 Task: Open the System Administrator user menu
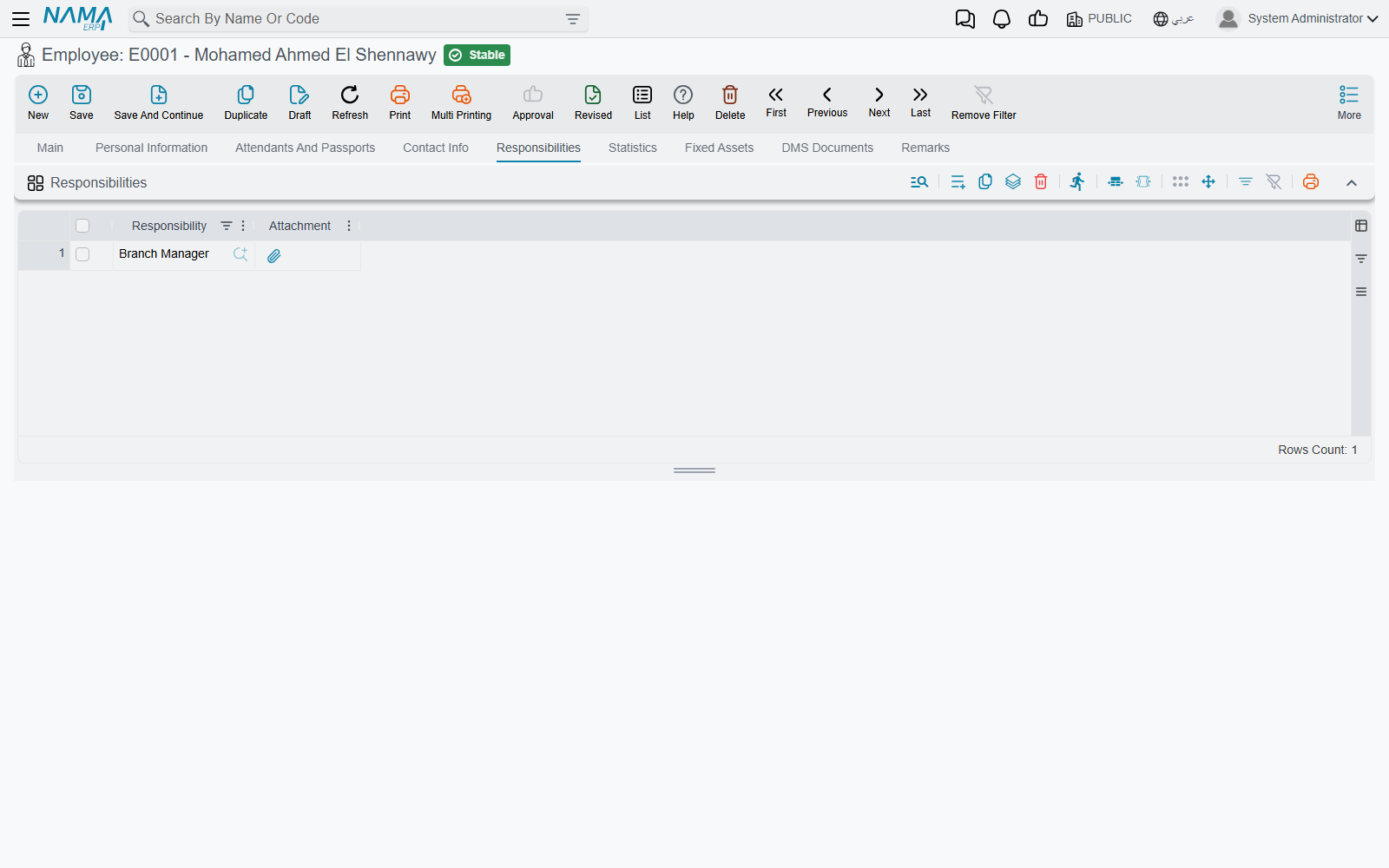(x=1297, y=18)
